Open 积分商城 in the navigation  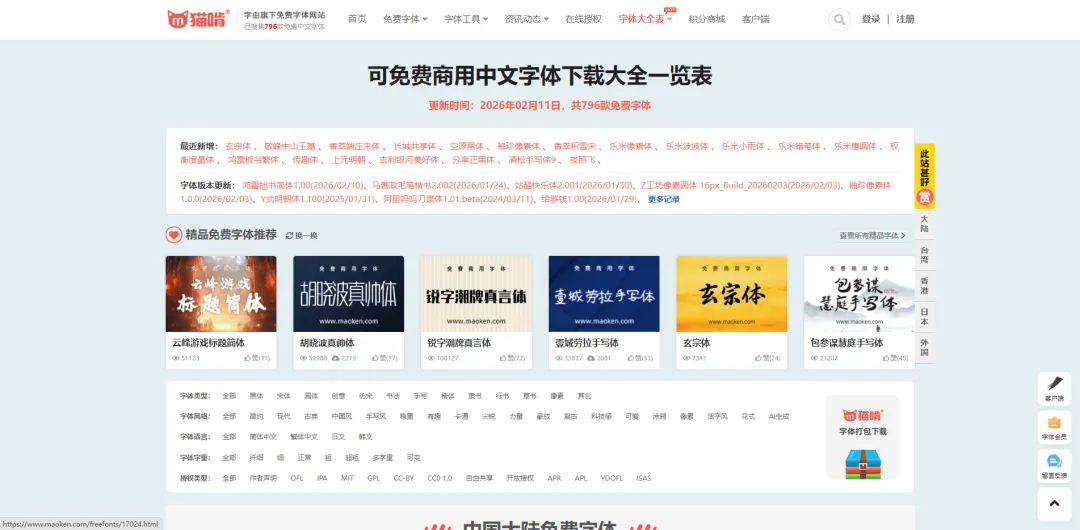click(707, 19)
